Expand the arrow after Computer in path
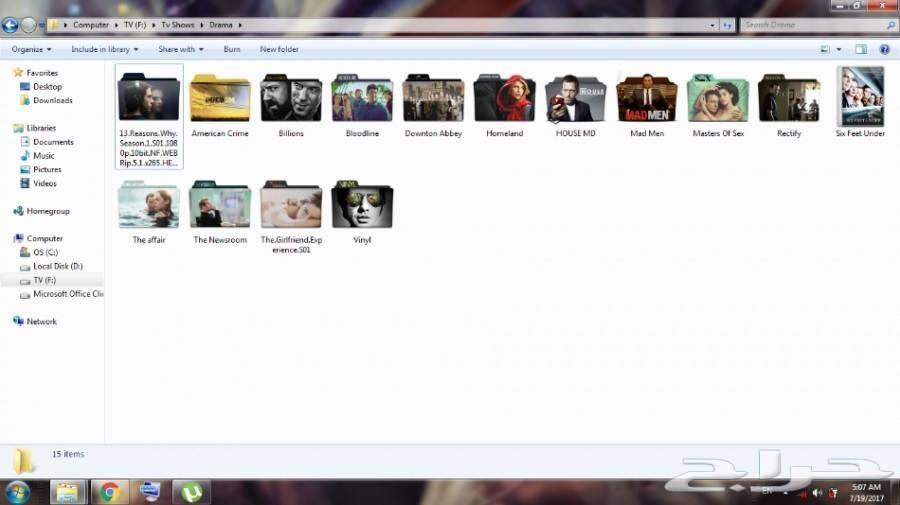Screen dimensions: 900x505 (117, 25)
